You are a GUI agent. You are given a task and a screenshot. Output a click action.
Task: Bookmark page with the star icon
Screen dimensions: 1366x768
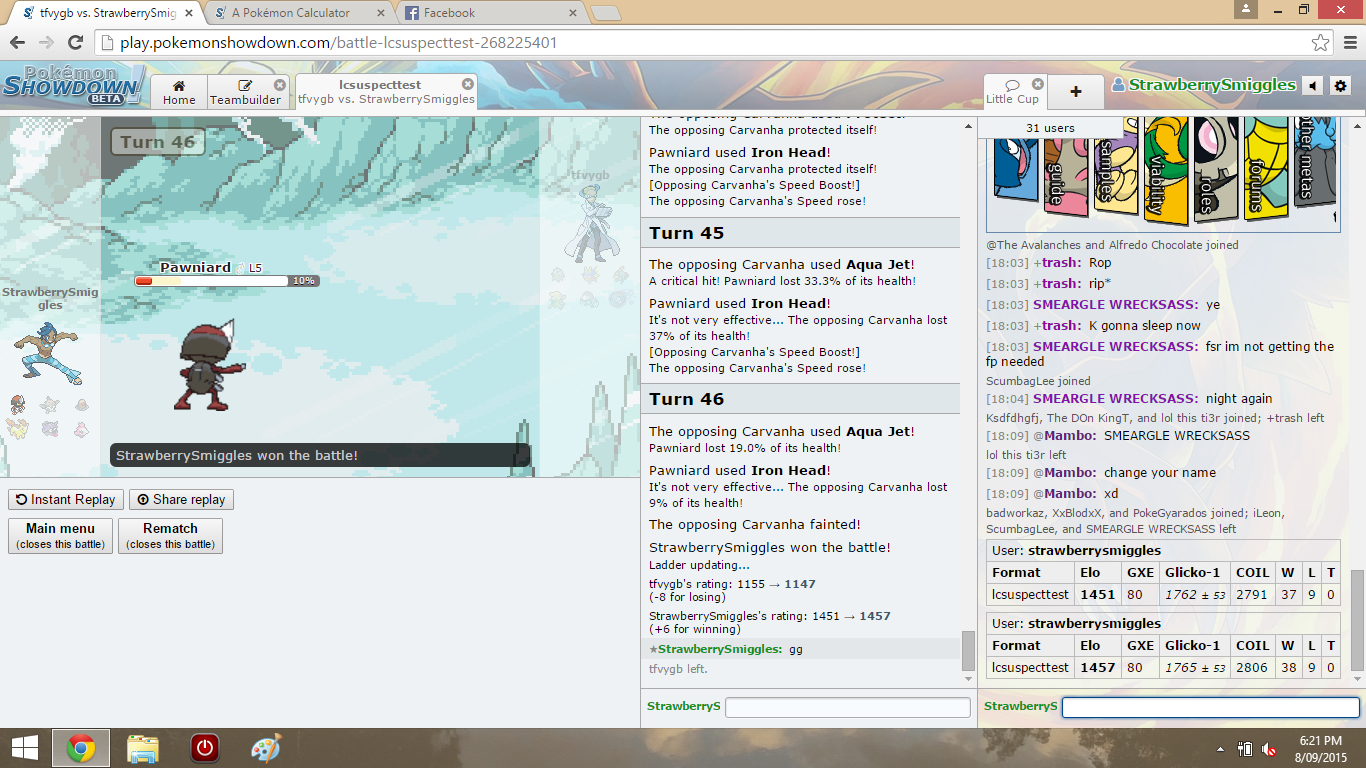coord(1320,43)
